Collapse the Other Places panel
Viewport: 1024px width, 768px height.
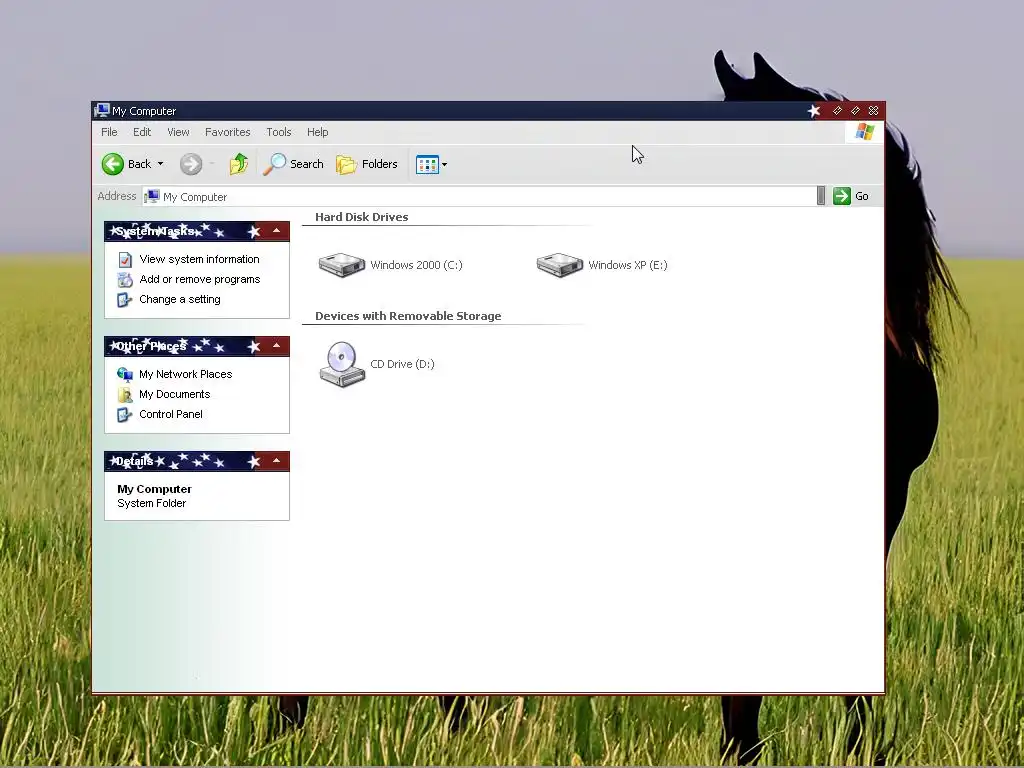(276, 345)
